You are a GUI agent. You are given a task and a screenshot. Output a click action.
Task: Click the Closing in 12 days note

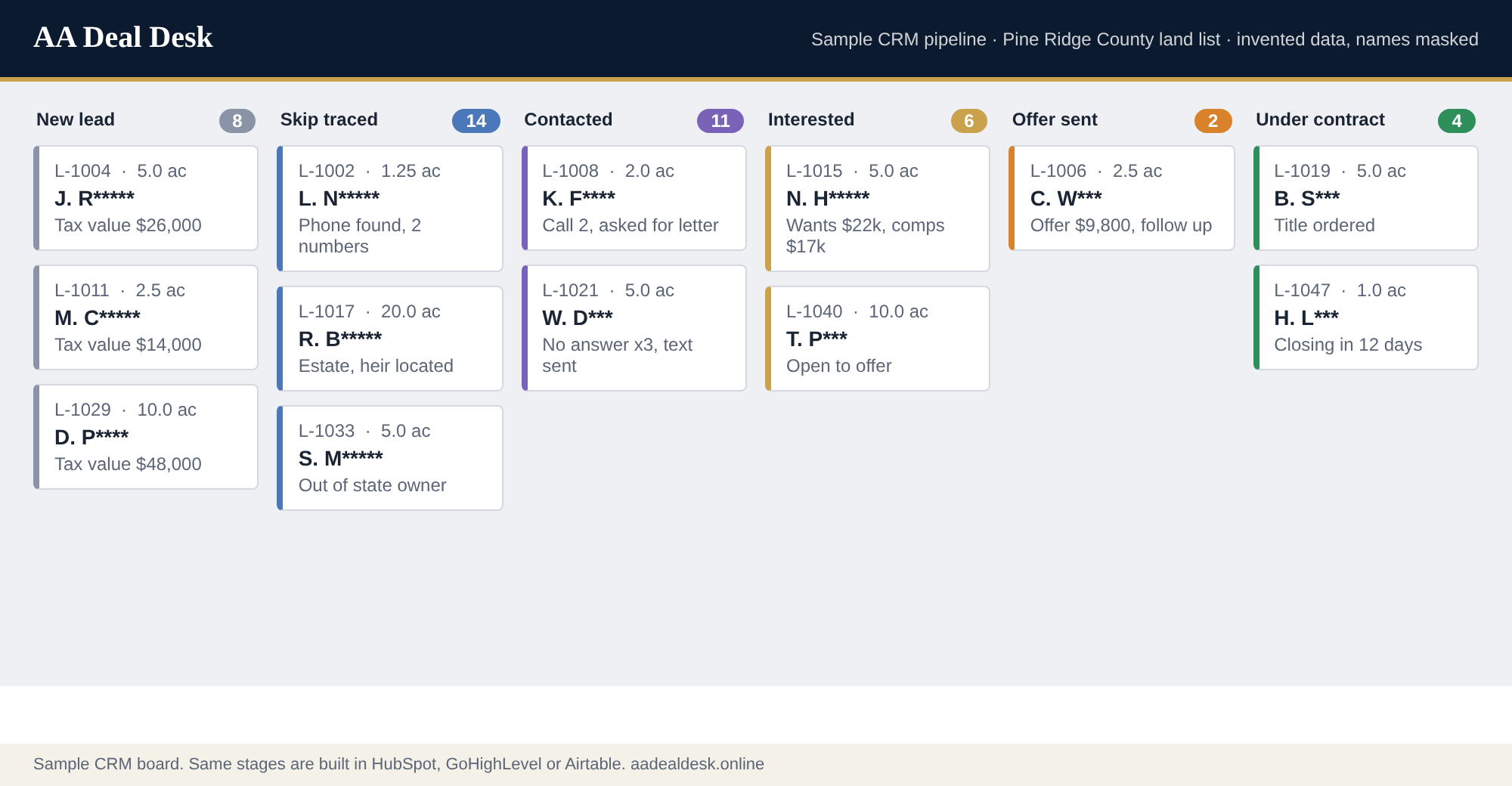click(x=1348, y=345)
